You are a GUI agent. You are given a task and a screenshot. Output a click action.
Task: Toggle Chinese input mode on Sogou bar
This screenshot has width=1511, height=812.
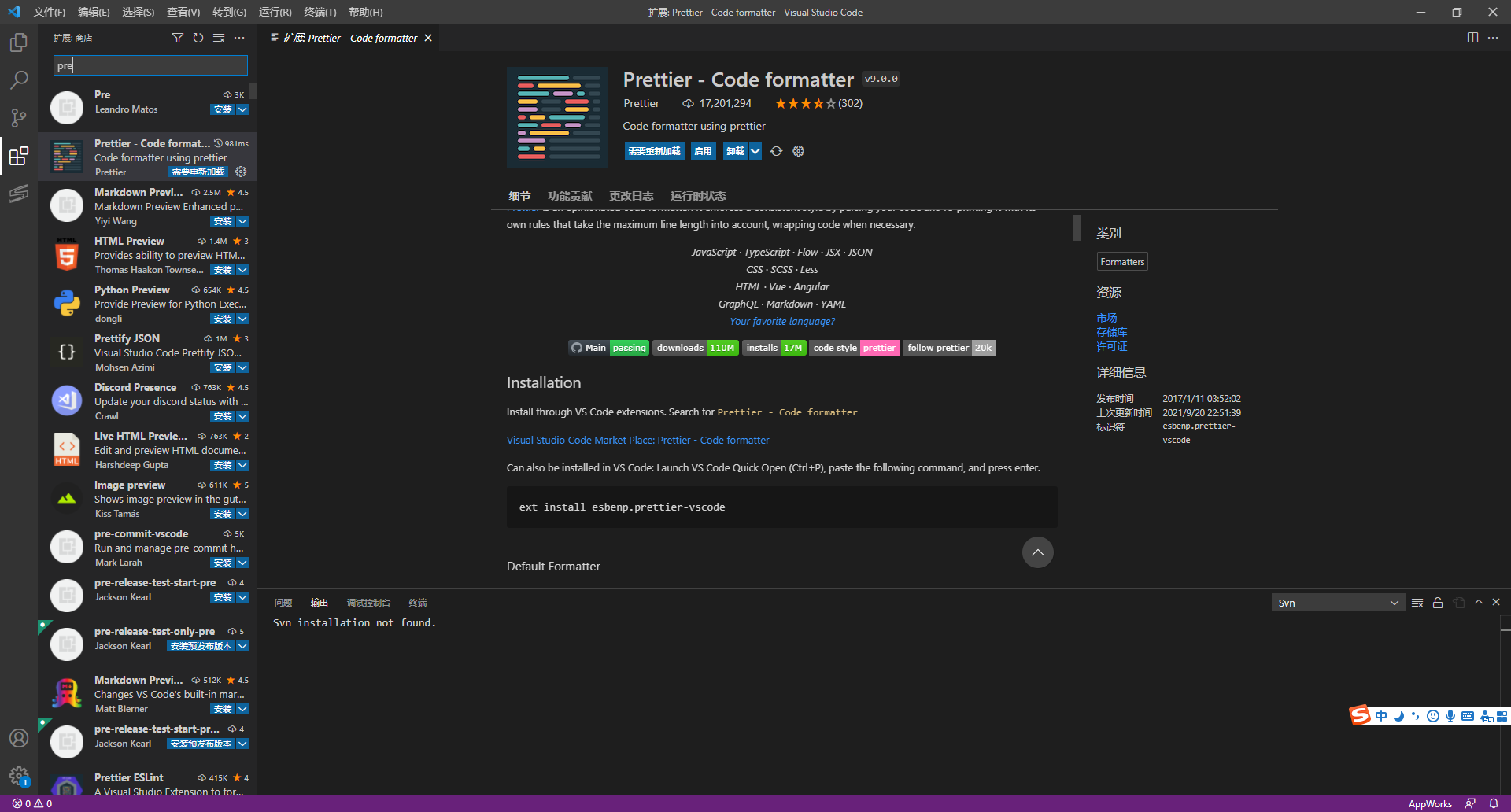tap(1381, 716)
